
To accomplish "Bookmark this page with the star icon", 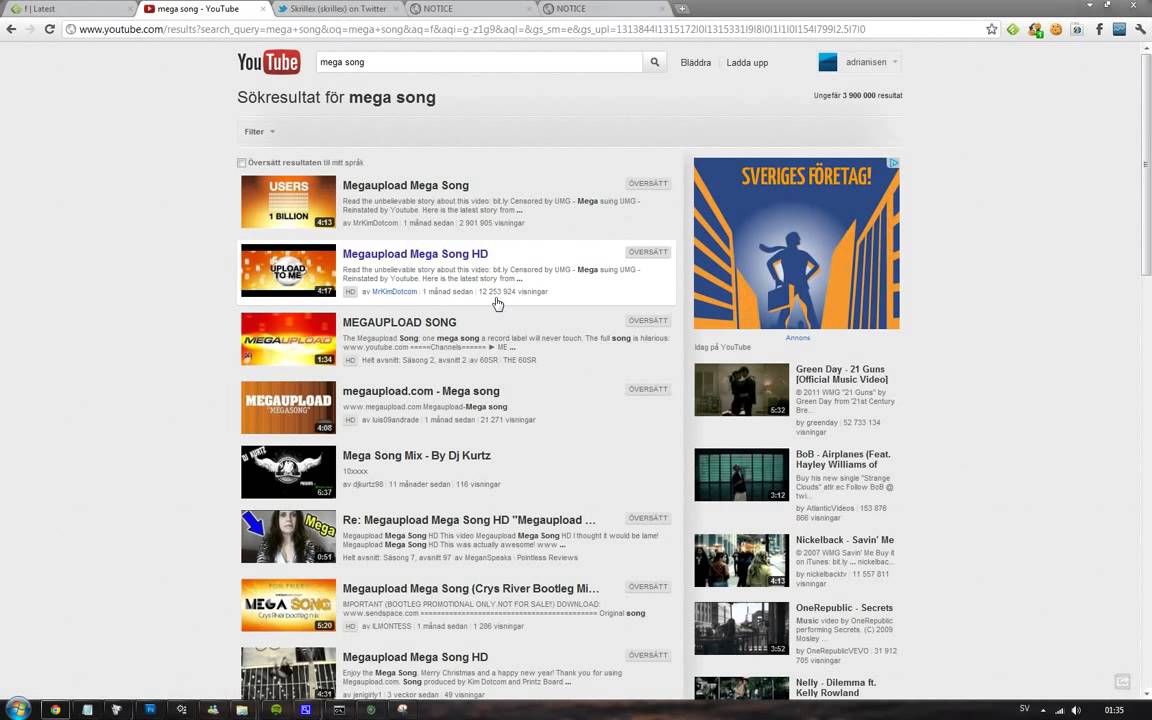I will pos(991,29).
